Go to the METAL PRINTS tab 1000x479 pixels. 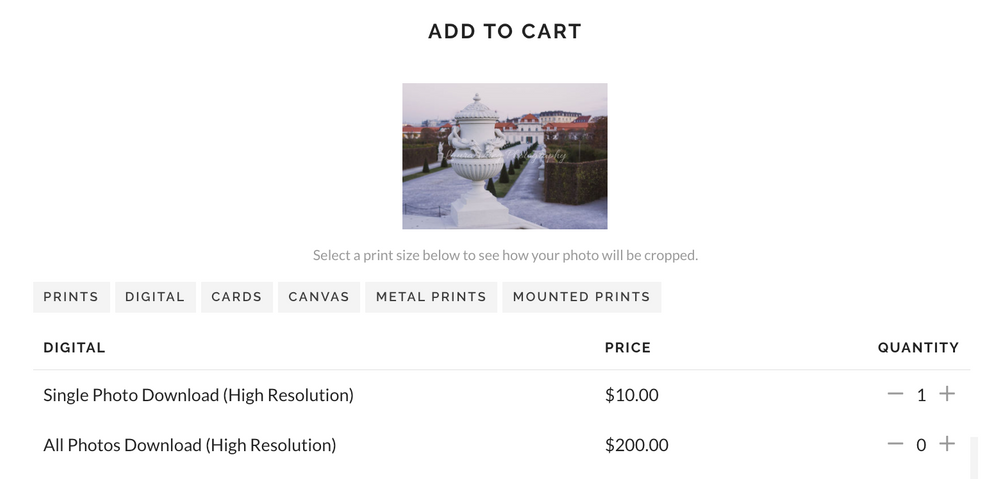[431, 297]
